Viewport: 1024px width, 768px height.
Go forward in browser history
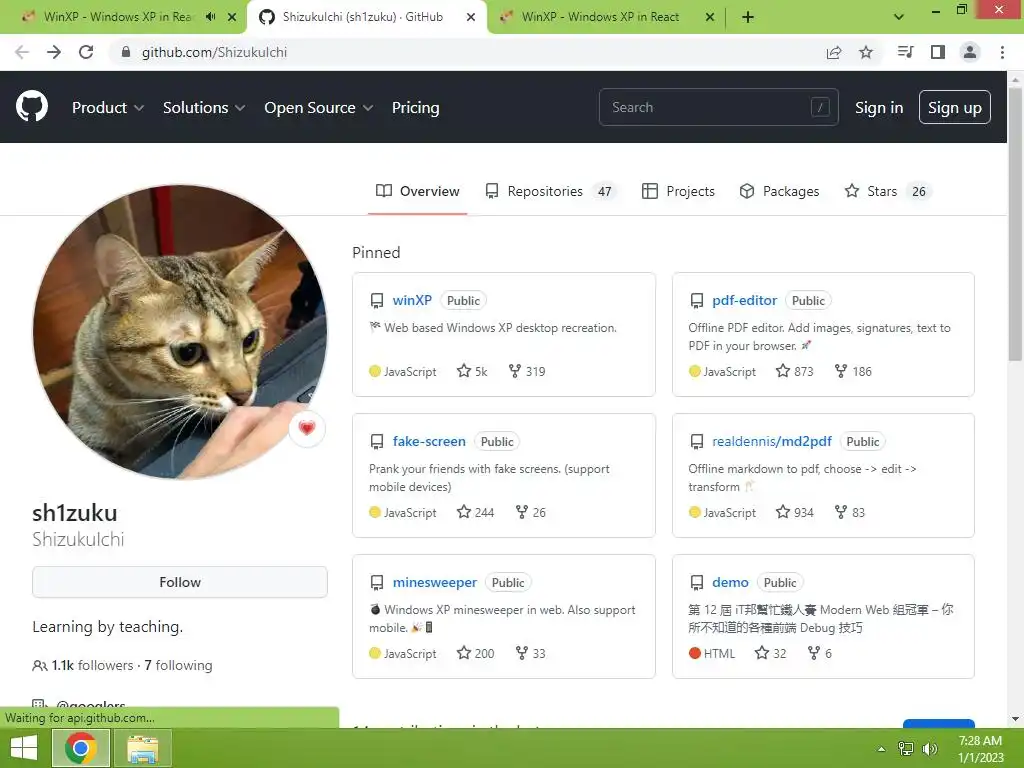coord(54,52)
